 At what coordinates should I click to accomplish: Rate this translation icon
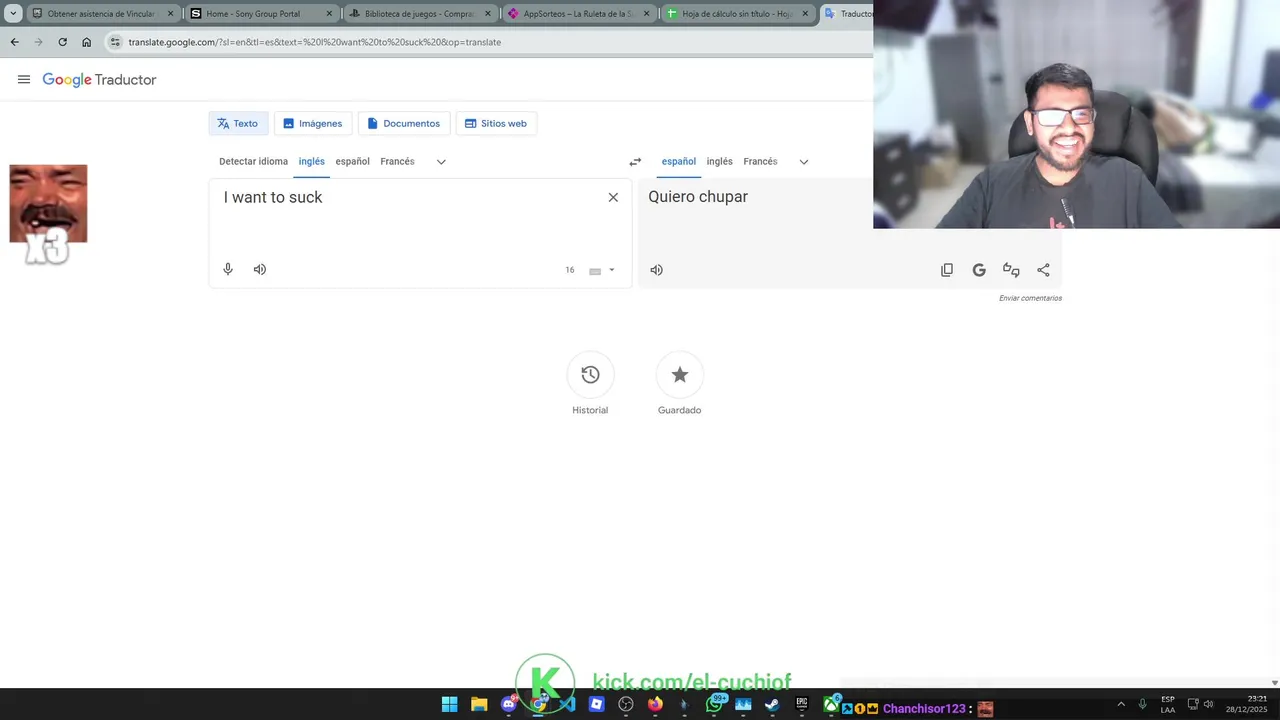(1011, 270)
